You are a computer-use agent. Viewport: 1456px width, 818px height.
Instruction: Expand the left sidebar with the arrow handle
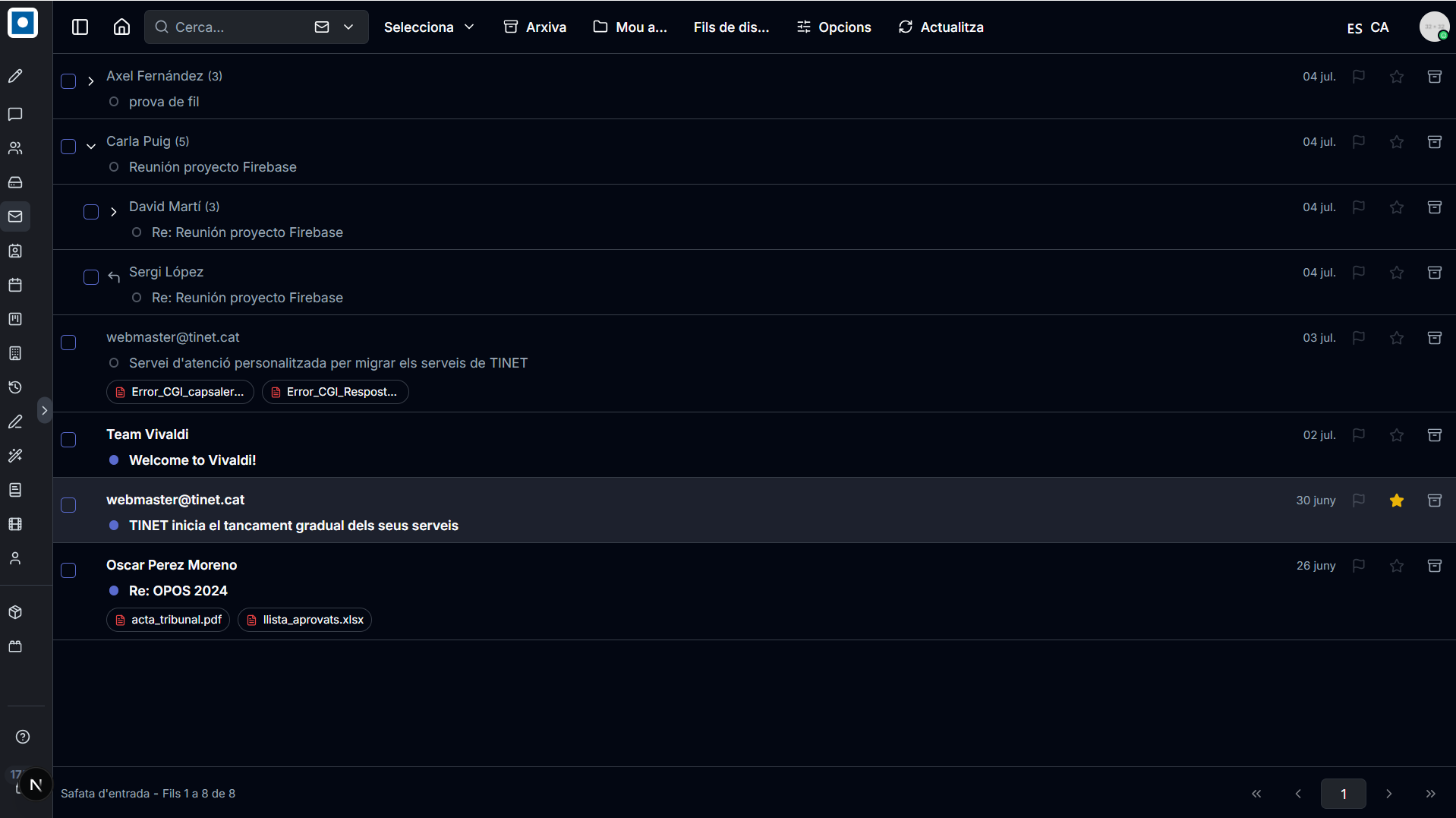45,410
